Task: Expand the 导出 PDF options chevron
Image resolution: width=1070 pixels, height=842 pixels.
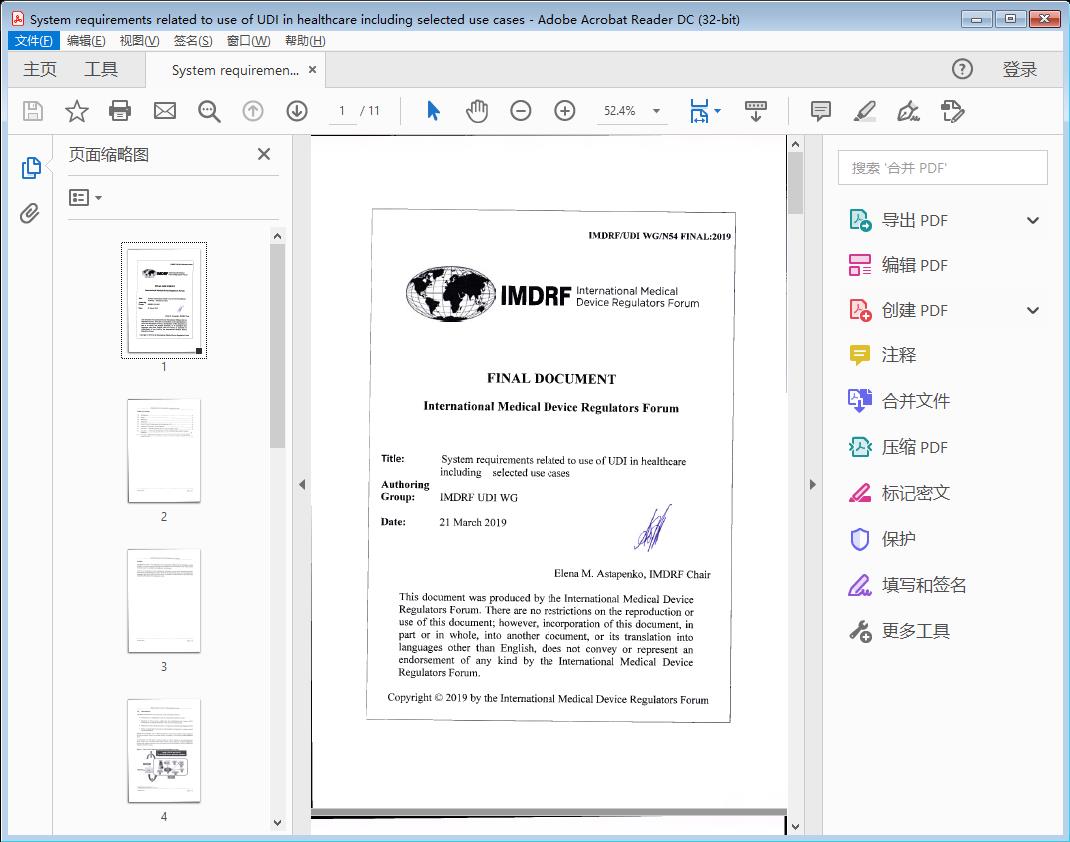Action: click(x=1032, y=219)
